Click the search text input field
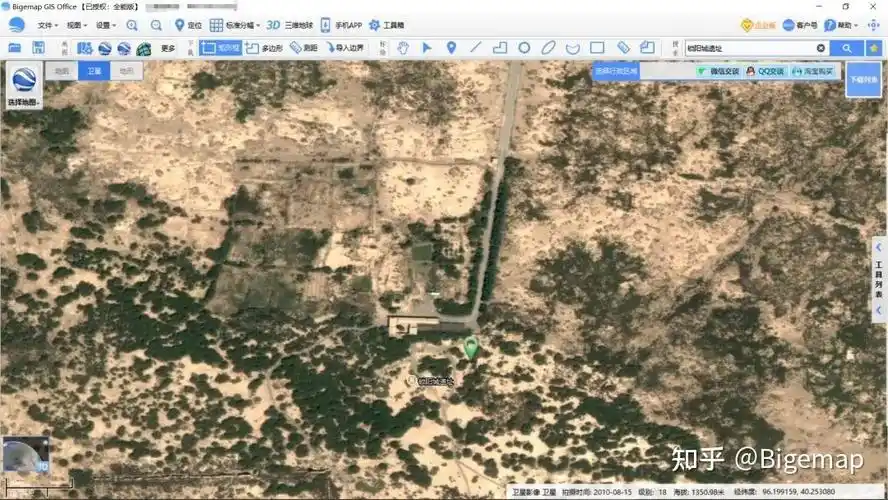This screenshot has height=500, width=888. (748, 47)
